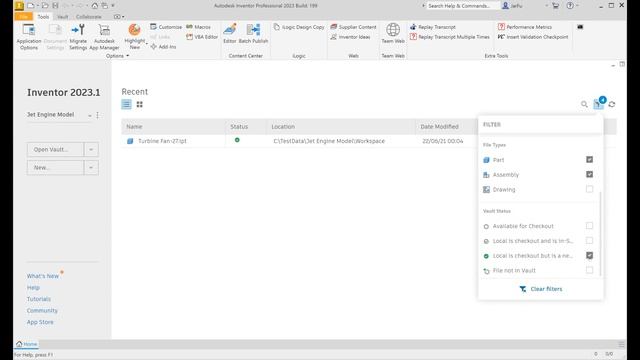Open What's New link
This screenshot has width=640, height=360.
coord(43,276)
